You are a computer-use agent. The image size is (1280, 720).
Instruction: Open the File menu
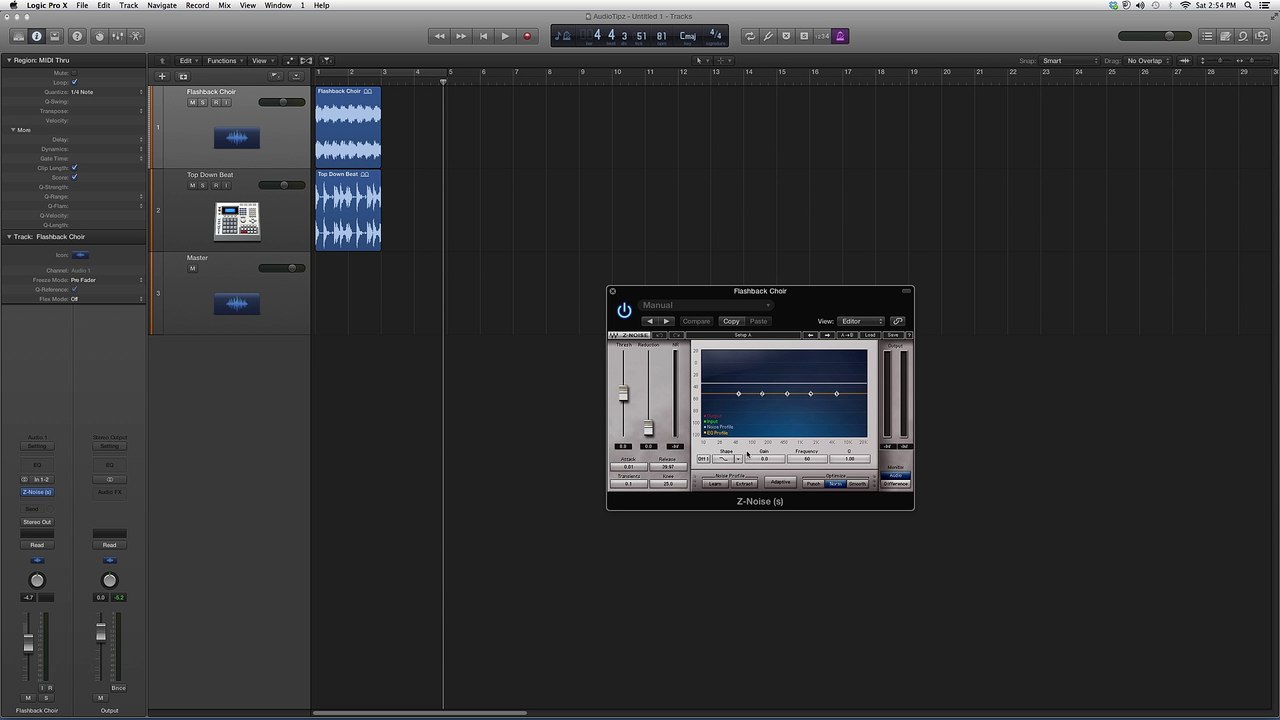[82, 5]
